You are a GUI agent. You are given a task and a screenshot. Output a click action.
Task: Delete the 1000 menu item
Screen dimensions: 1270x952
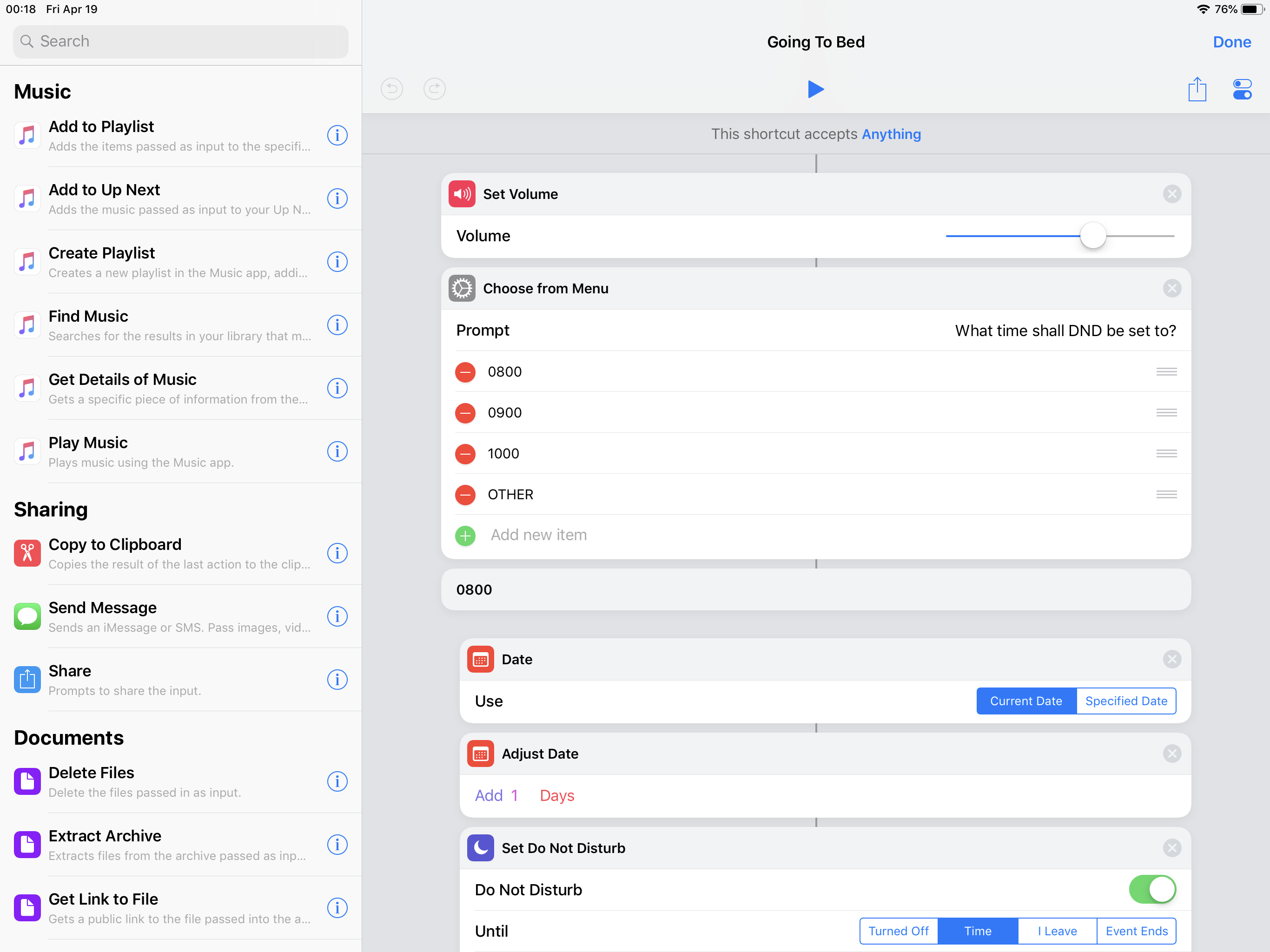pos(465,454)
